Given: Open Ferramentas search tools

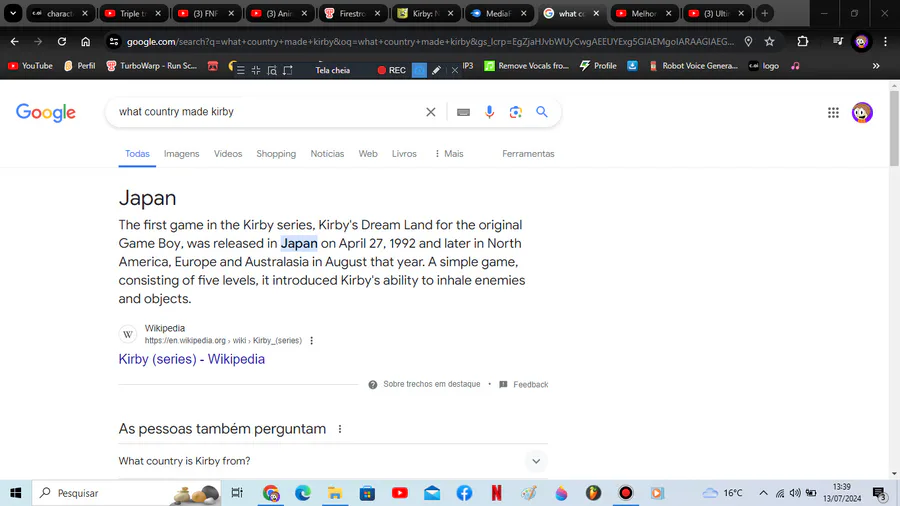Looking at the screenshot, I should tap(528, 154).
